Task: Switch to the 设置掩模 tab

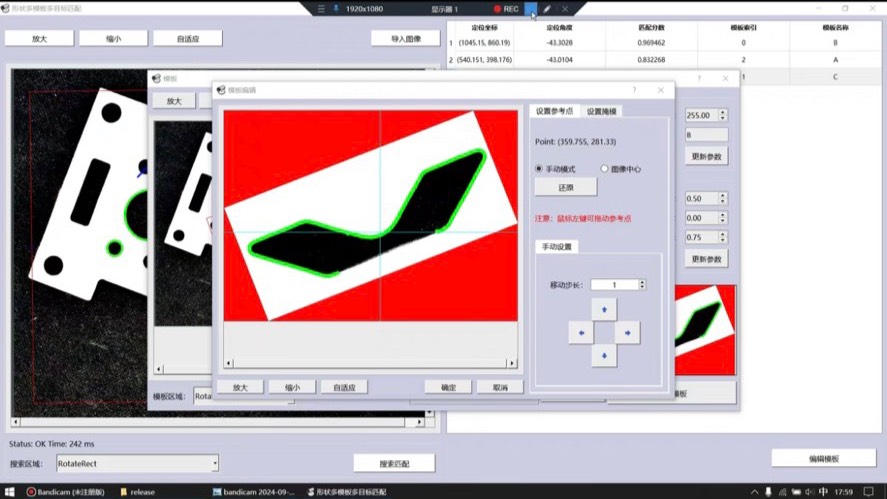Action: pyautogui.click(x=601, y=111)
